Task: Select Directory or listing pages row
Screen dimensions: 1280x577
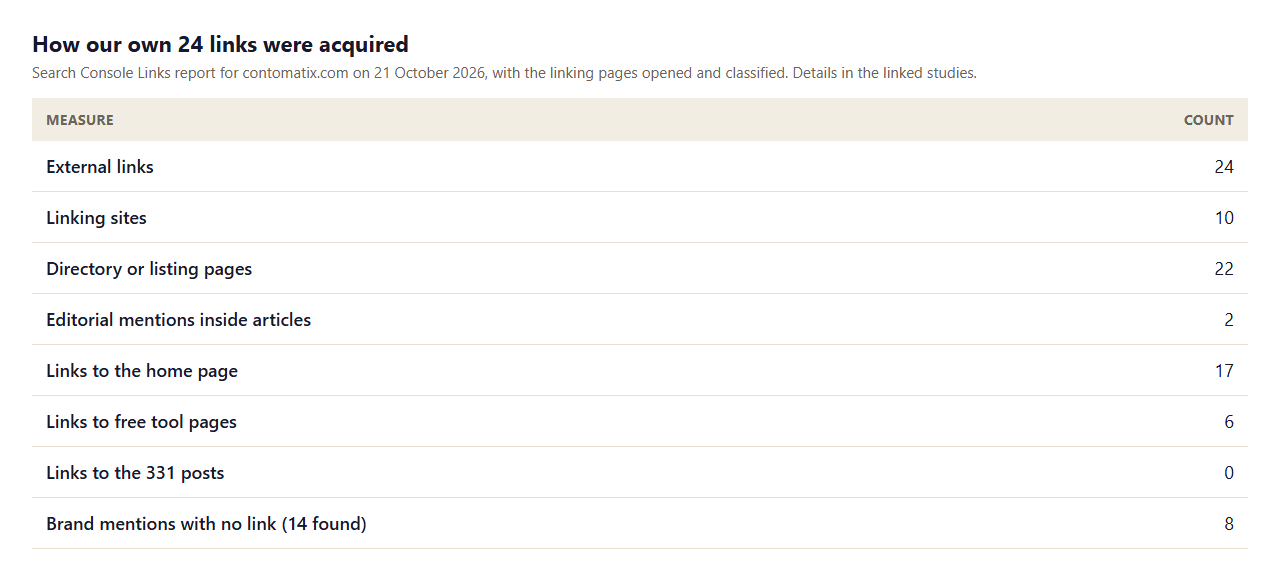Action: coord(640,268)
